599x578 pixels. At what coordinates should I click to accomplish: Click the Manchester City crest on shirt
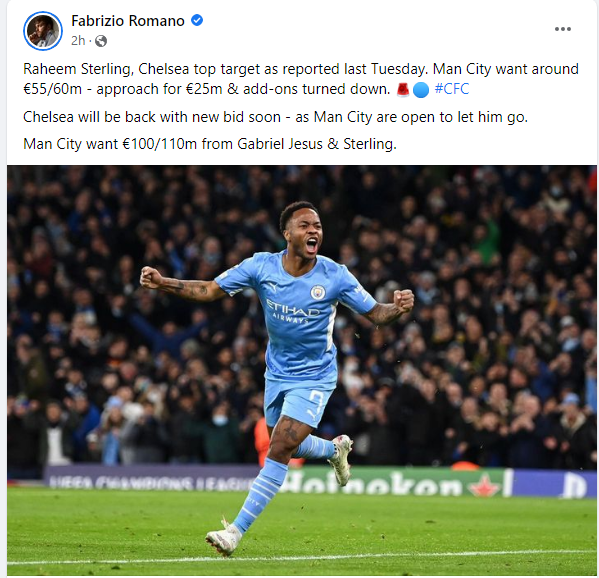point(317,292)
